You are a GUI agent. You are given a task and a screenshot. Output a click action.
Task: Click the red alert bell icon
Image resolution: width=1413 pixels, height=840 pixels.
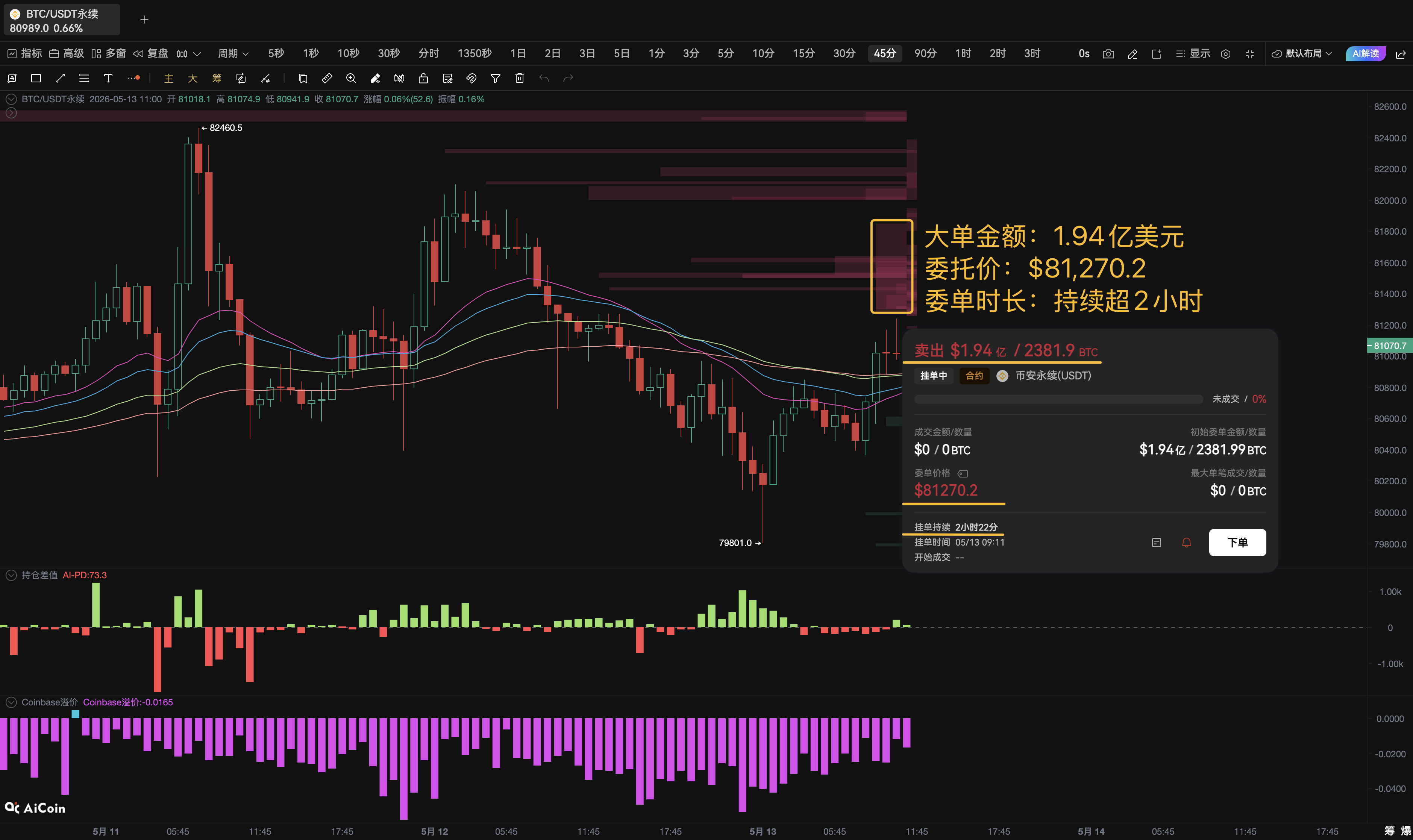[x=1187, y=542]
